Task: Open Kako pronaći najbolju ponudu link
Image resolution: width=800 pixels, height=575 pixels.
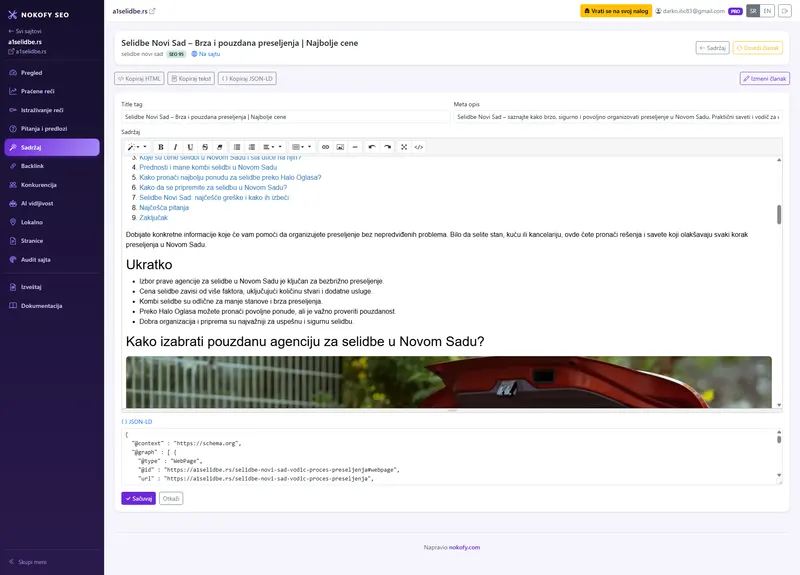Action: [230, 178]
